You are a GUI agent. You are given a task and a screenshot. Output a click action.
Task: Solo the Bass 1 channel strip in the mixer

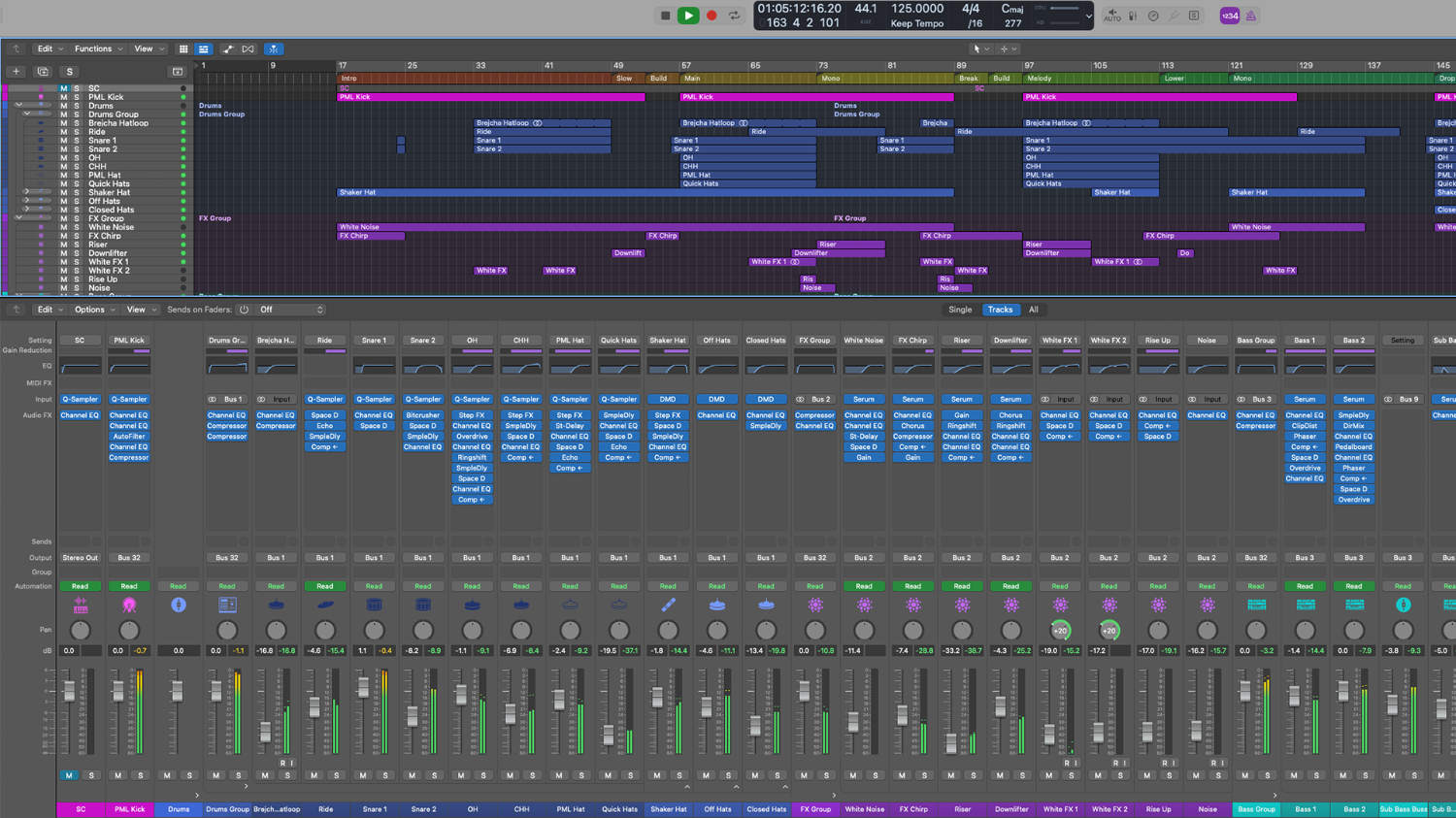click(1316, 775)
